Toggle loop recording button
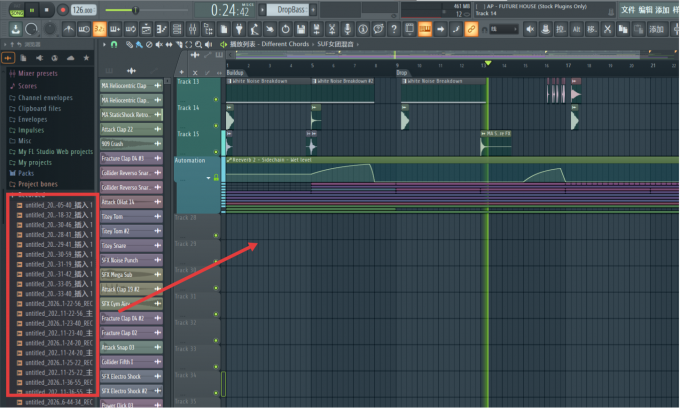The height and width of the screenshot is (408, 680). [131, 29]
